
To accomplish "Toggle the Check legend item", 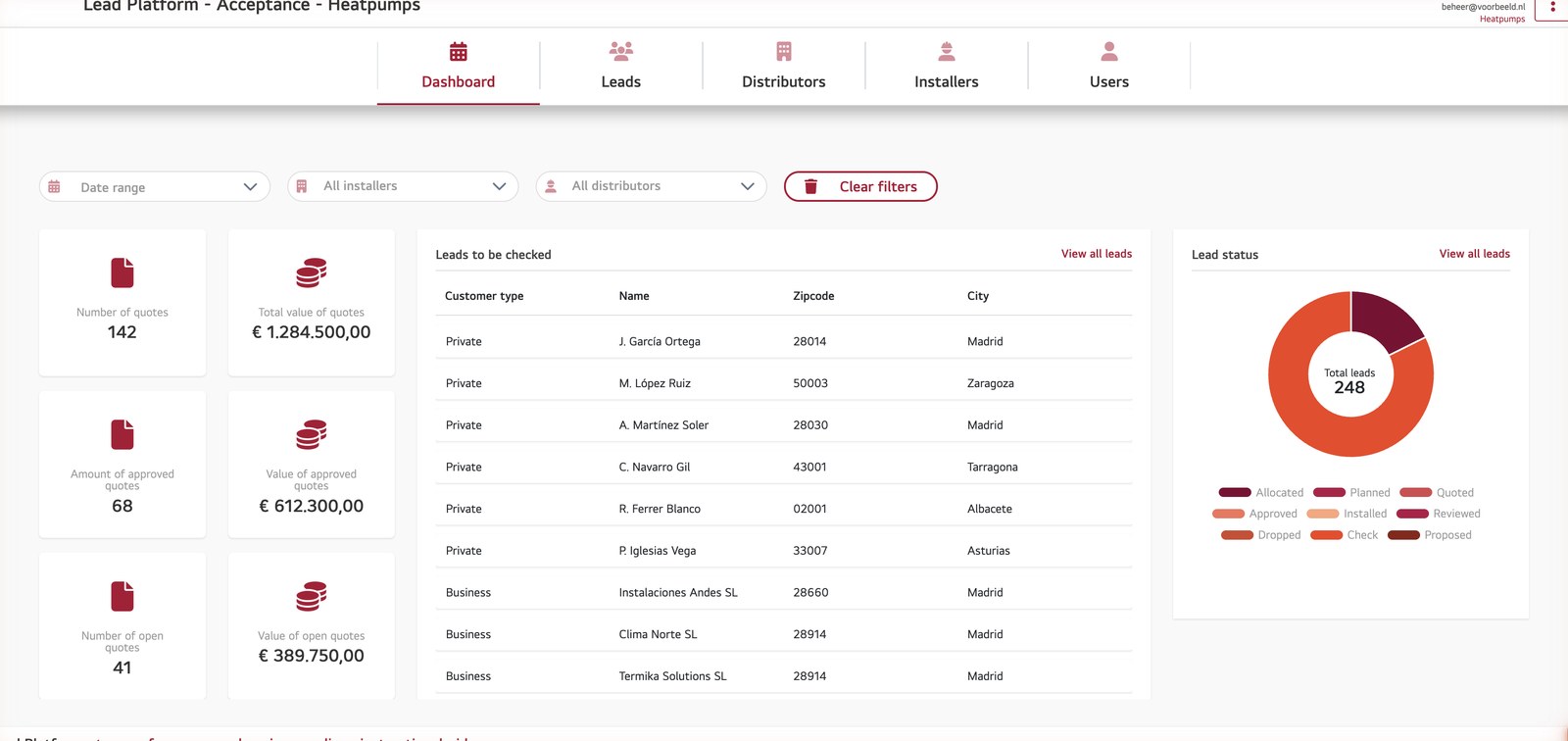I will 1345,535.
